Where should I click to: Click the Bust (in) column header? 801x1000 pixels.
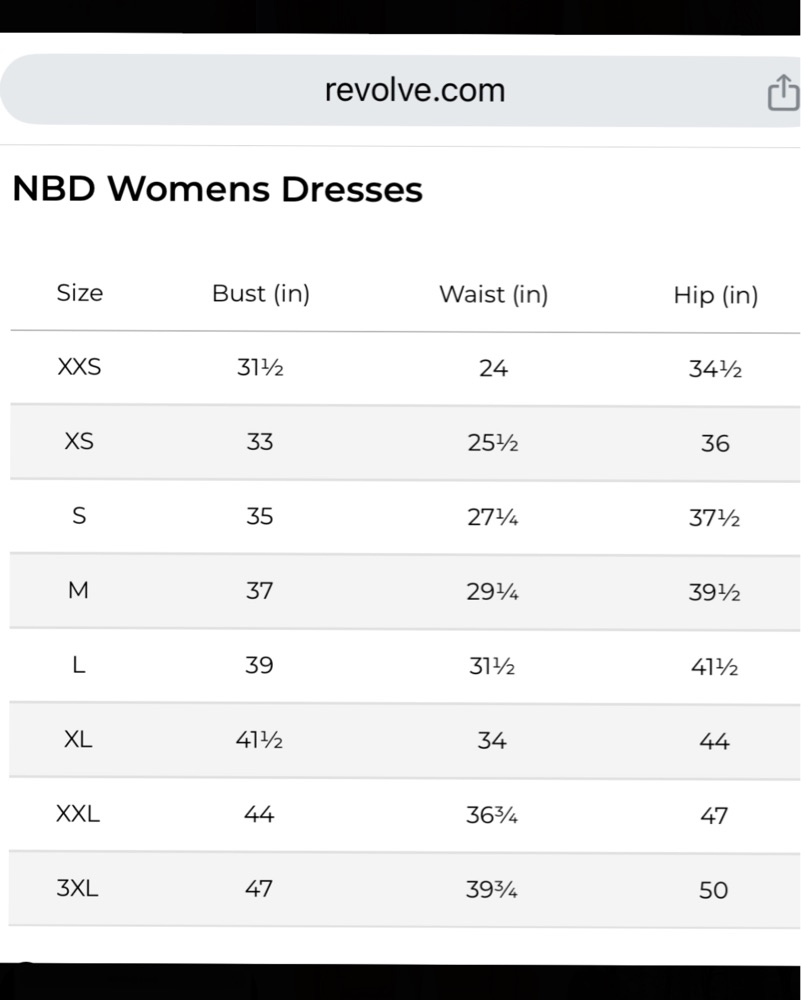tap(261, 293)
